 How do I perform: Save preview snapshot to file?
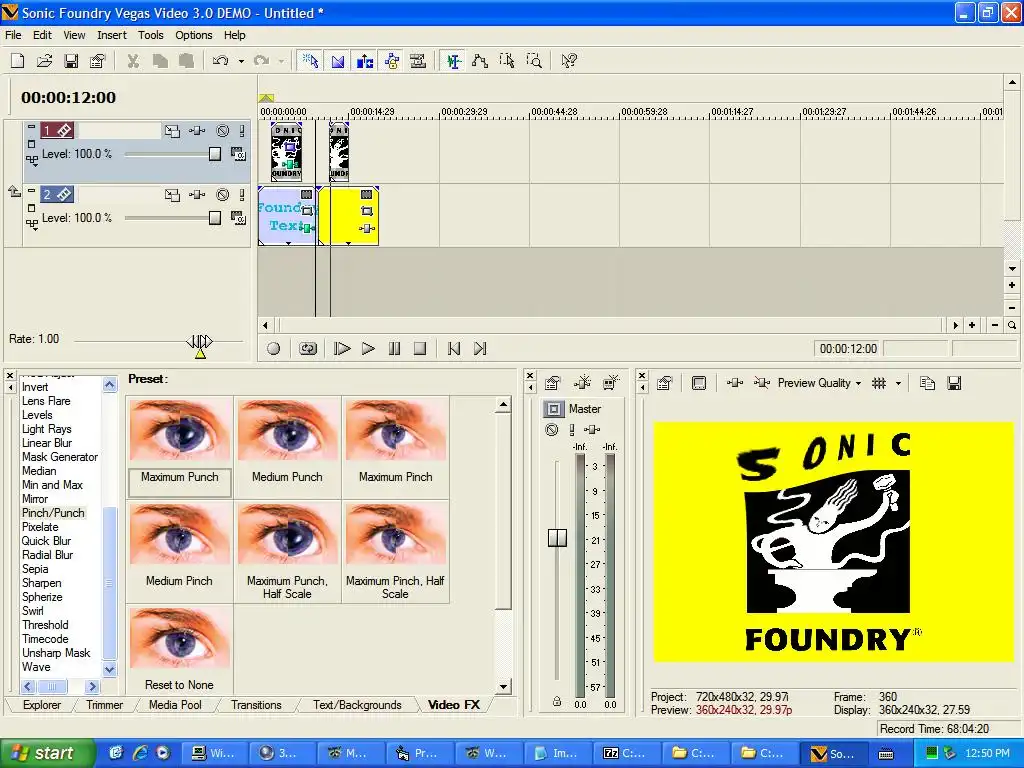(954, 383)
